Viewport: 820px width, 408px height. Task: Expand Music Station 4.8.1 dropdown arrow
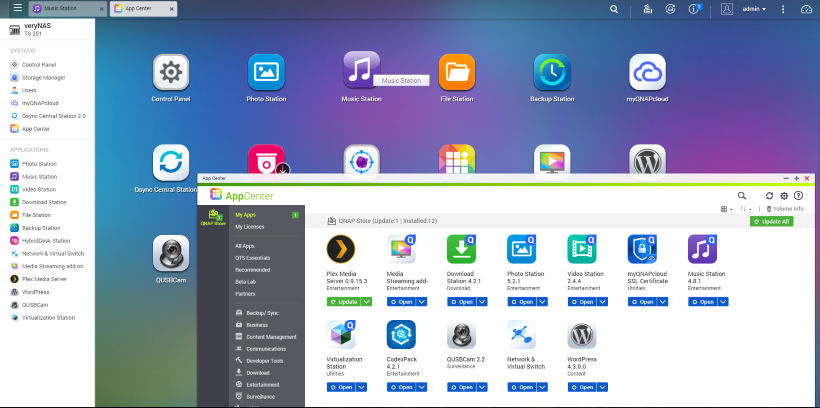[x=723, y=302]
